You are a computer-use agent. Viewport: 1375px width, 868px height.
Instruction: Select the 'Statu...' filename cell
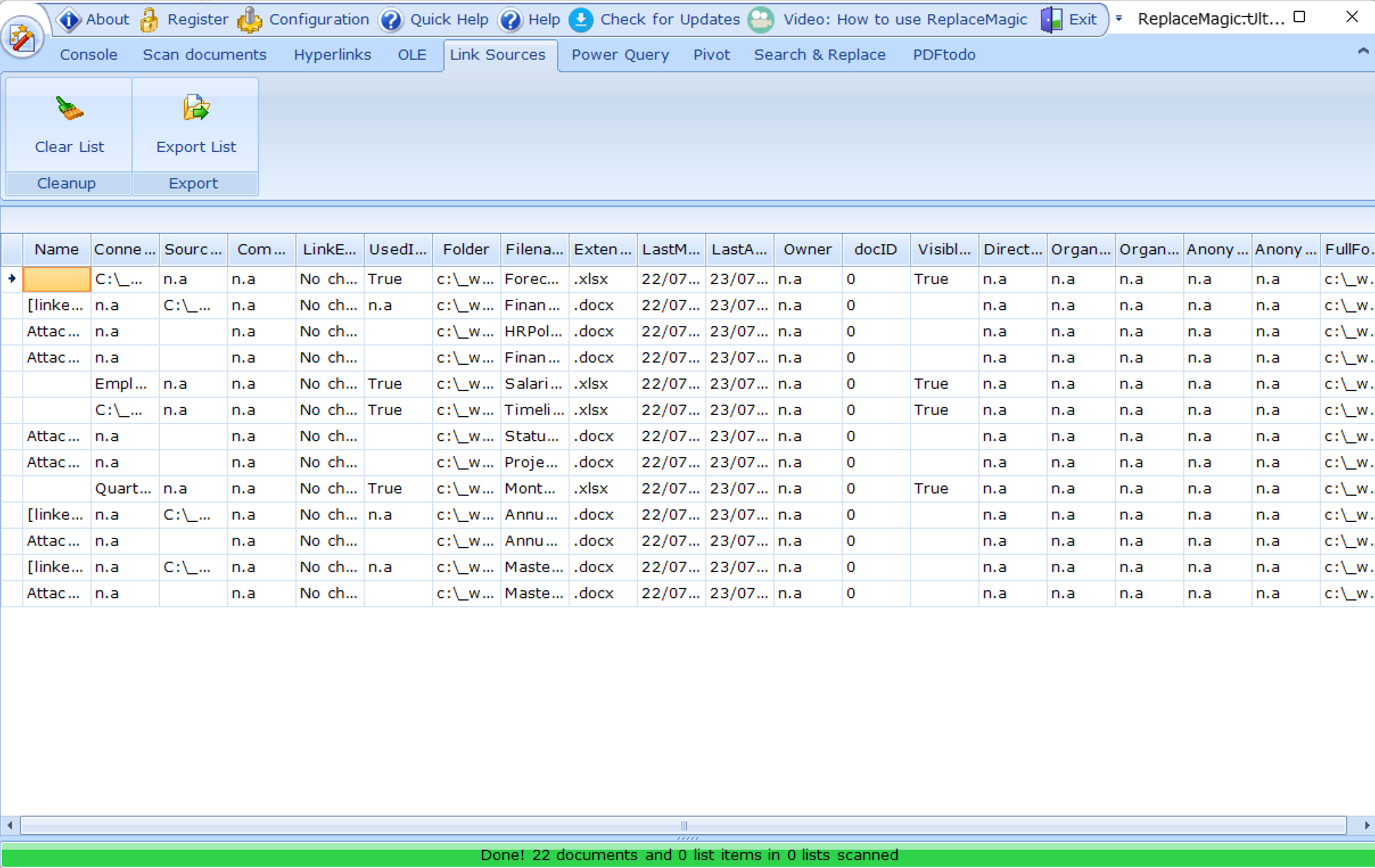pyautogui.click(x=534, y=437)
